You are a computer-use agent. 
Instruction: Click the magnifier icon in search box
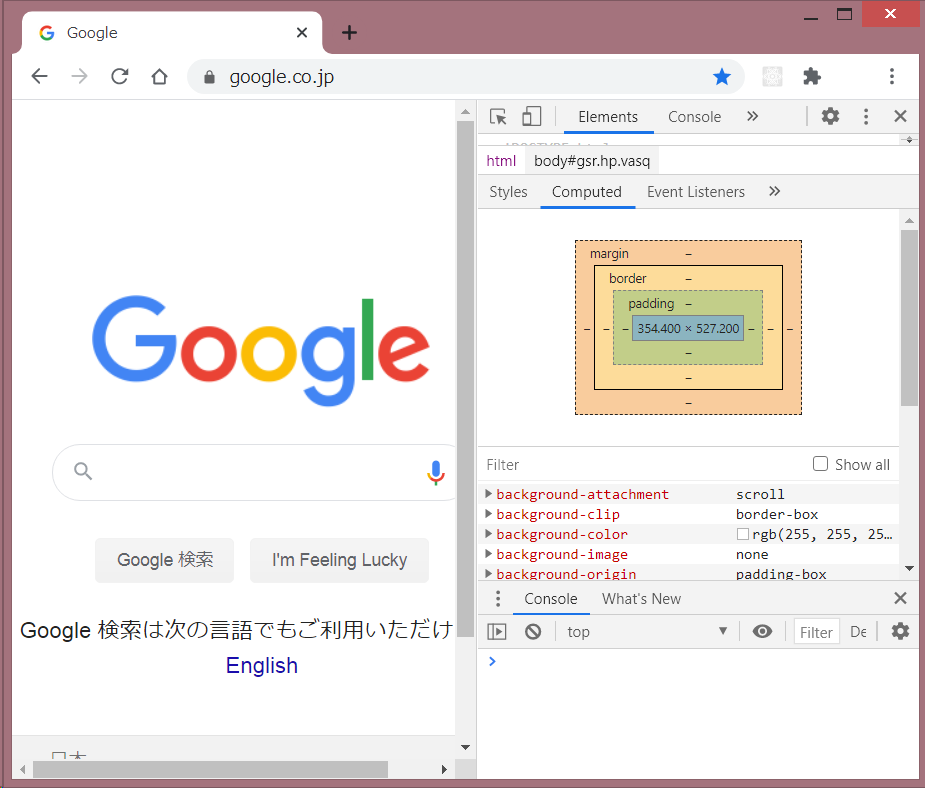pyautogui.click(x=83, y=471)
